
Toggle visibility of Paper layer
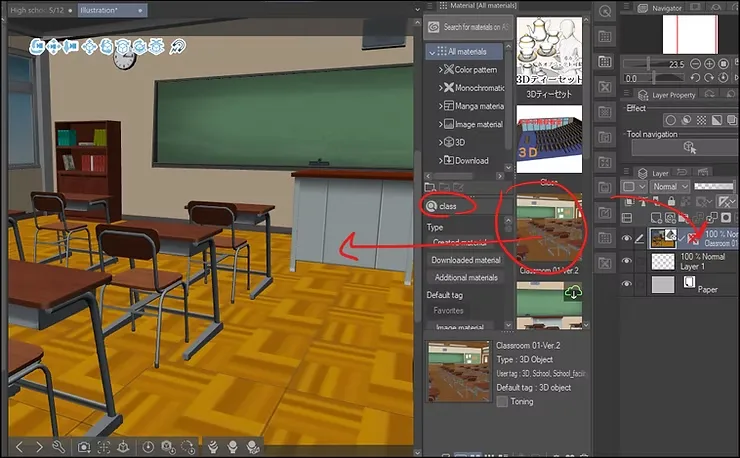tap(626, 284)
